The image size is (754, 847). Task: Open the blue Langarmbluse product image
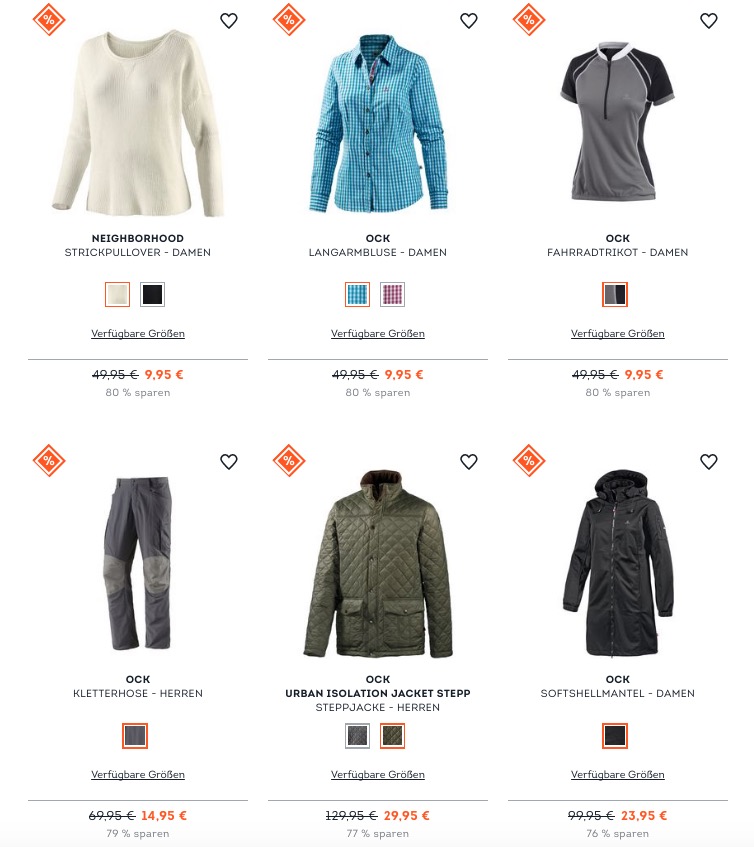pos(378,124)
